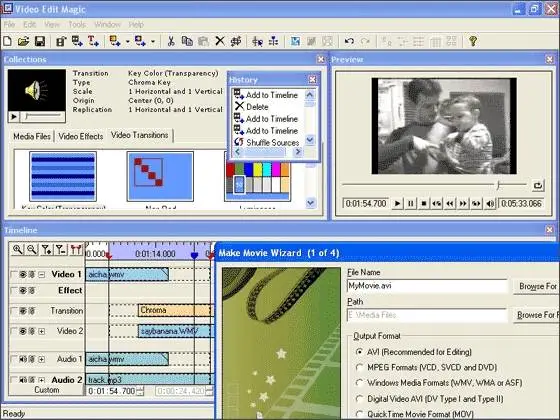Click the Collections audio preview slider

tap(42, 116)
